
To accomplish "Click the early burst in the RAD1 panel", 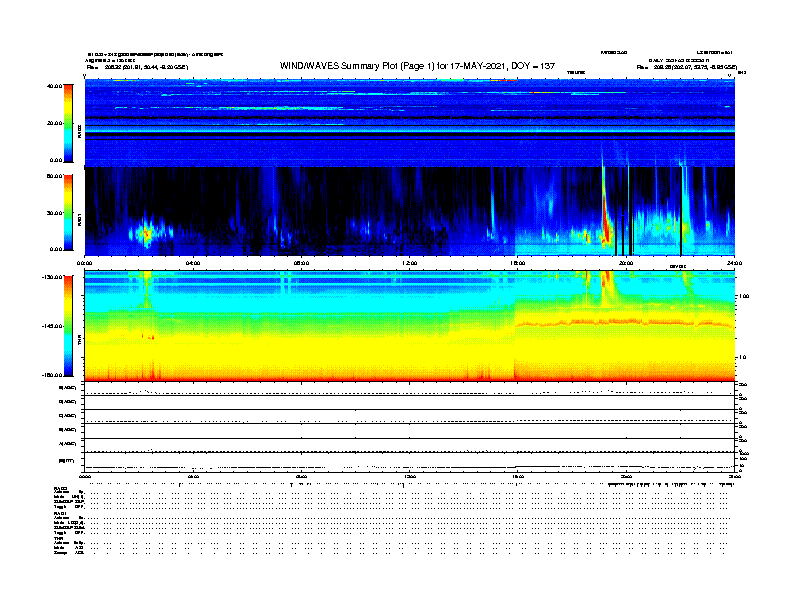I will point(146,233).
